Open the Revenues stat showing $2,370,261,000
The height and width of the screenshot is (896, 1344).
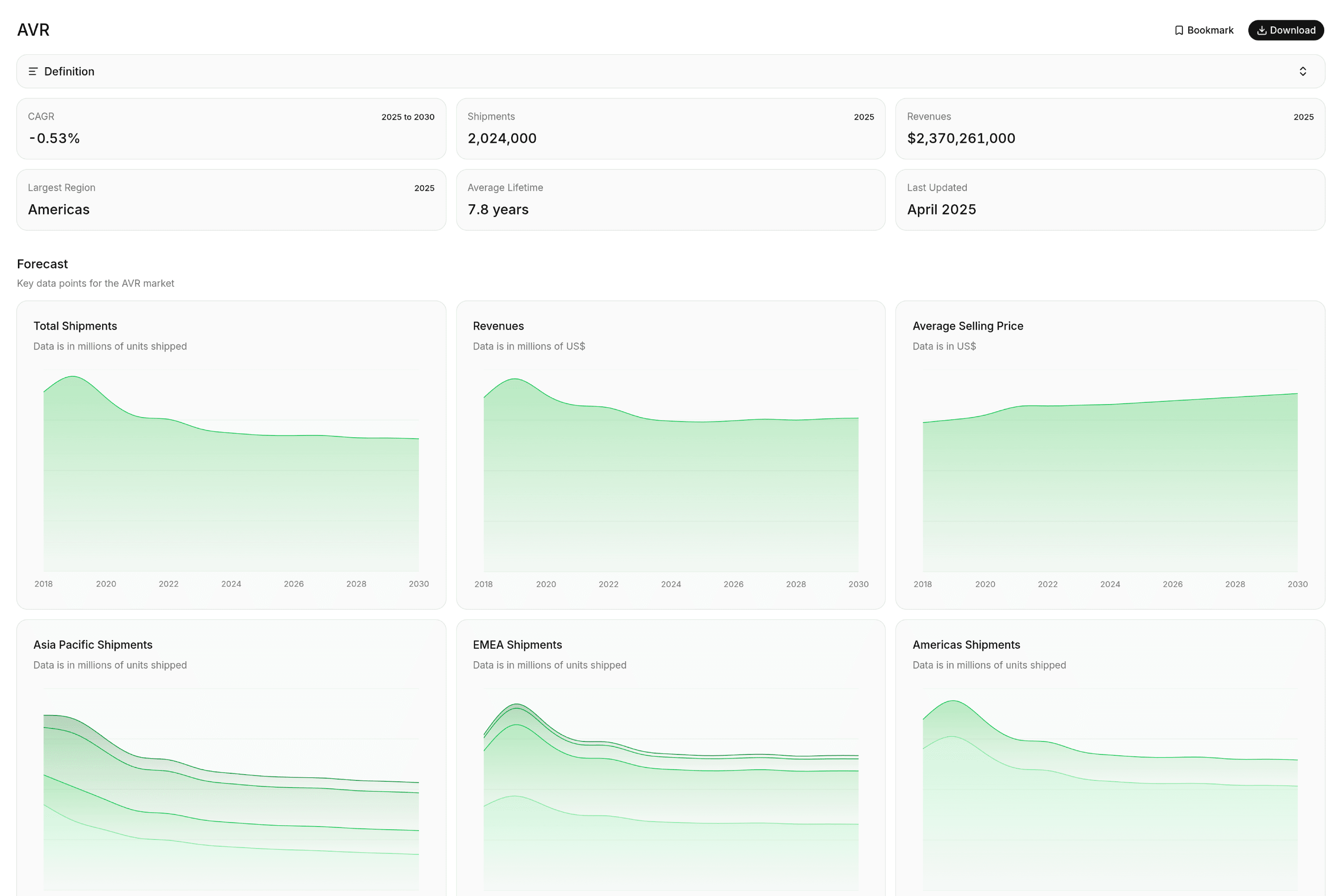(1110, 129)
